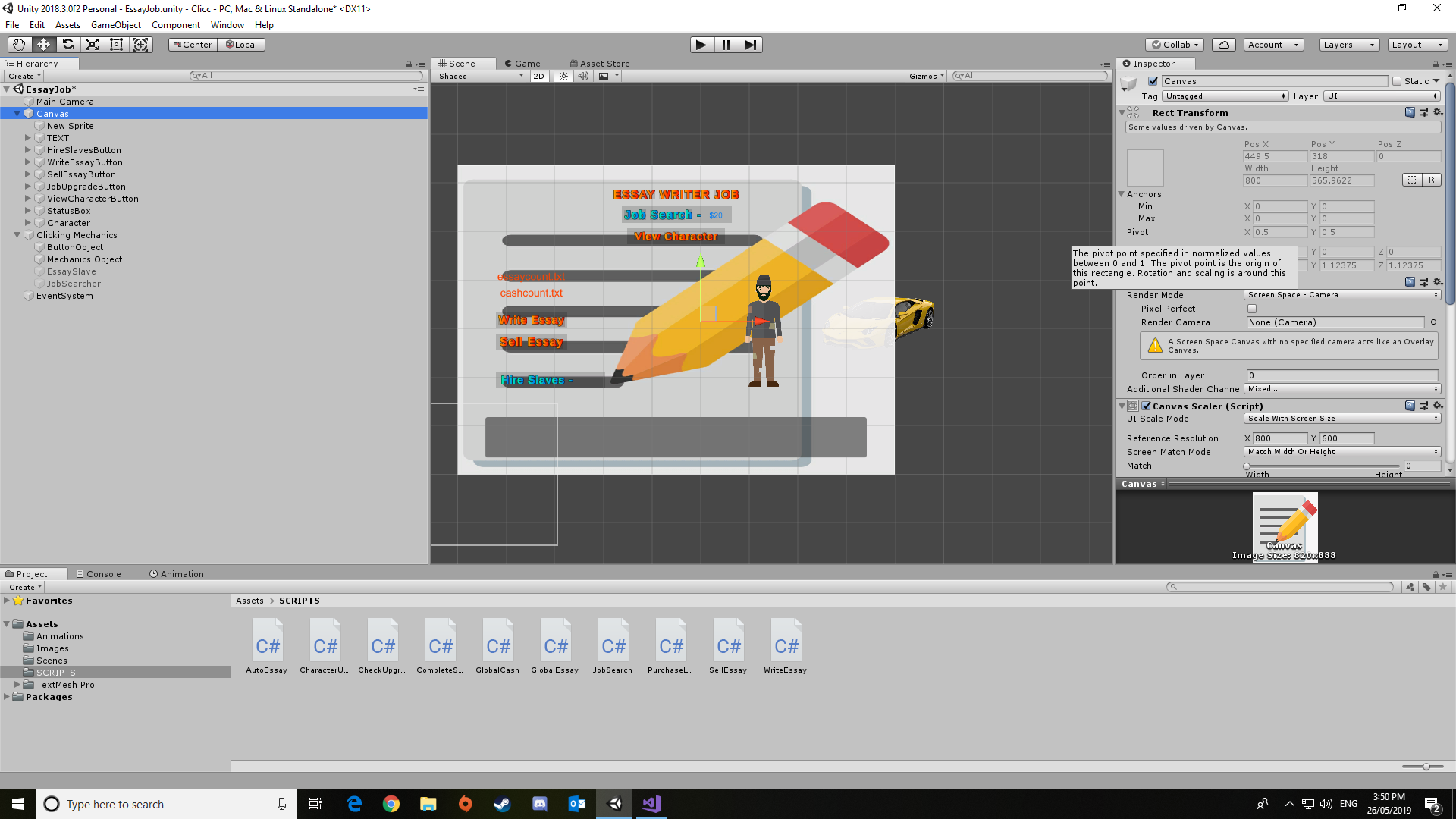Toggle Canvas Scaler script enabled checkbox
The height and width of the screenshot is (819, 1456).
(1146, 406)
